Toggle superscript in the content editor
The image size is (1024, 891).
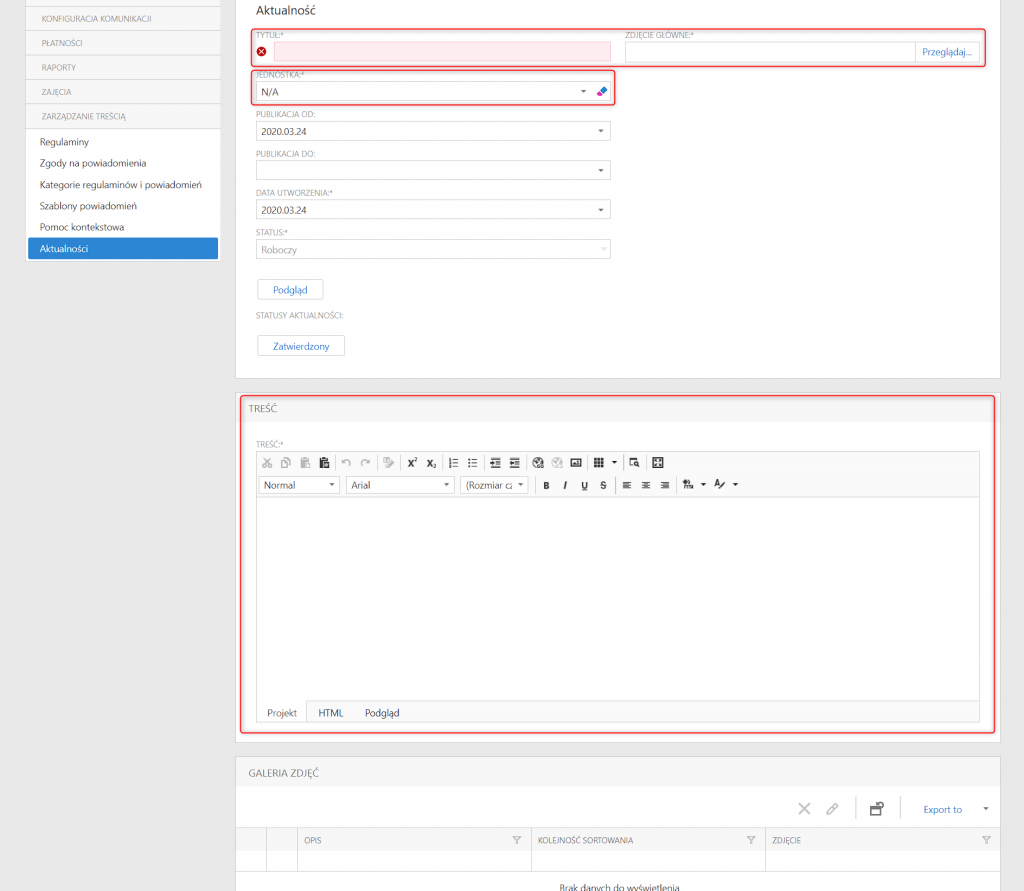click(412, 463)
